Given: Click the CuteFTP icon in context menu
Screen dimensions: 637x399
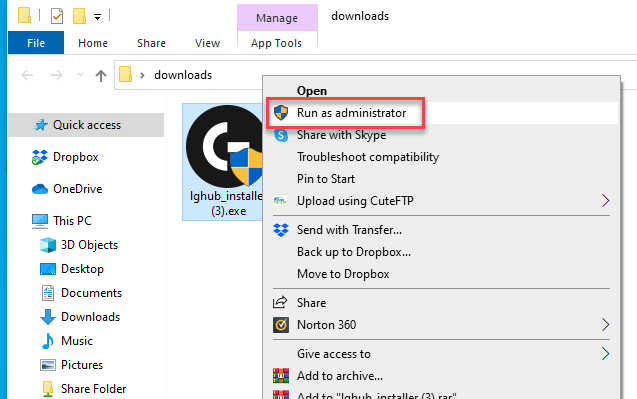Looking at the screenshot, I should tap(281, 200).
